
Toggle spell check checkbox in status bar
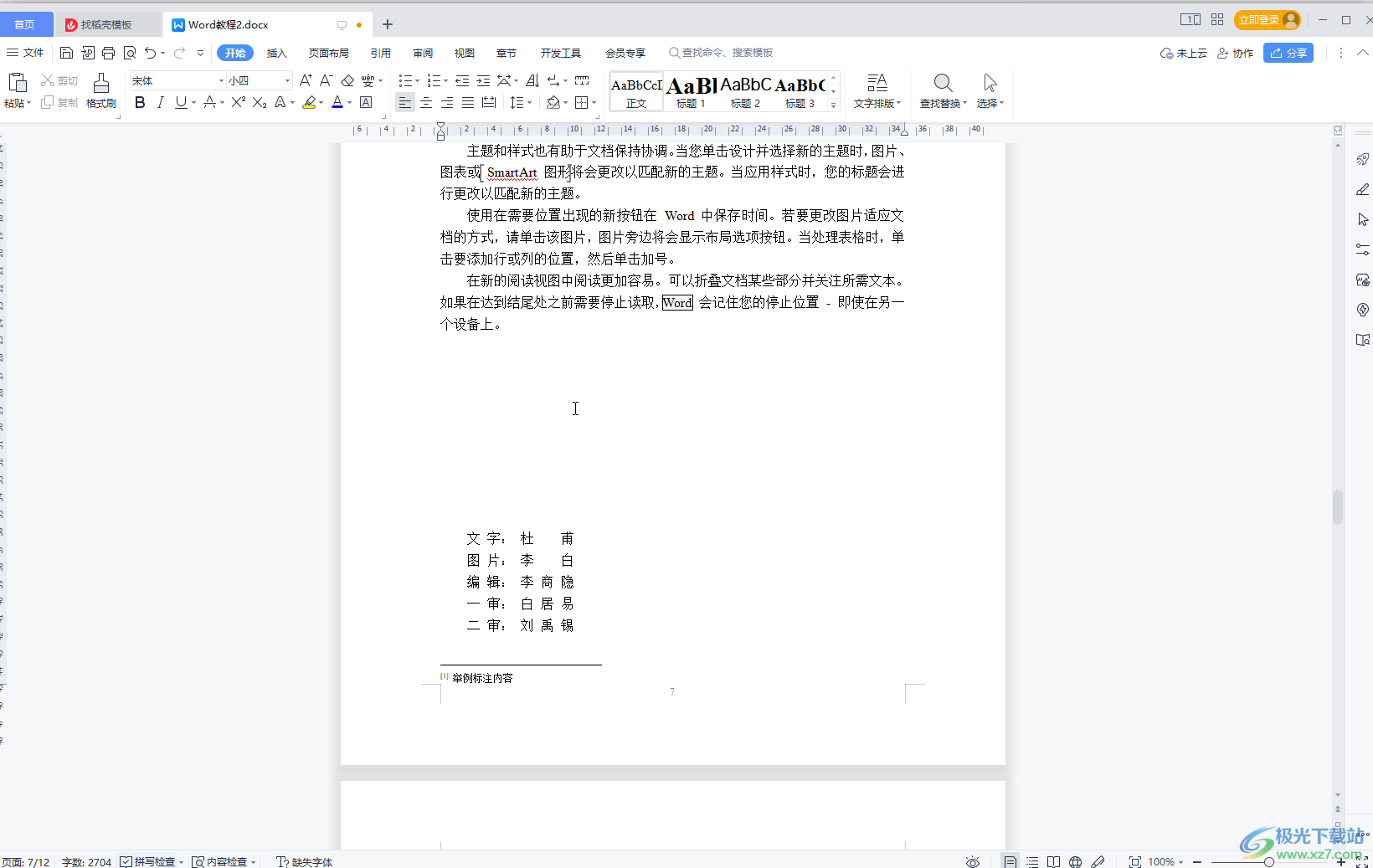(126, 861)
